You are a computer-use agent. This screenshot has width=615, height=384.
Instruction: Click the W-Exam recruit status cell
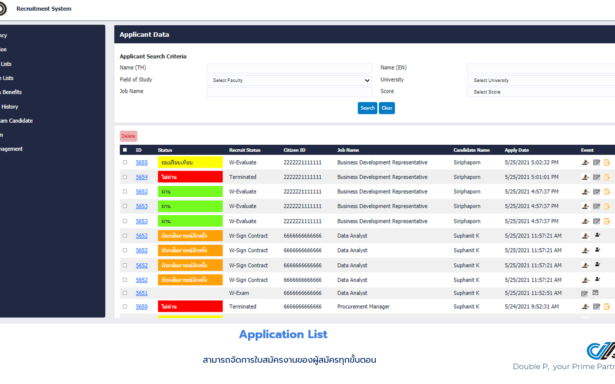pos(239,293)
